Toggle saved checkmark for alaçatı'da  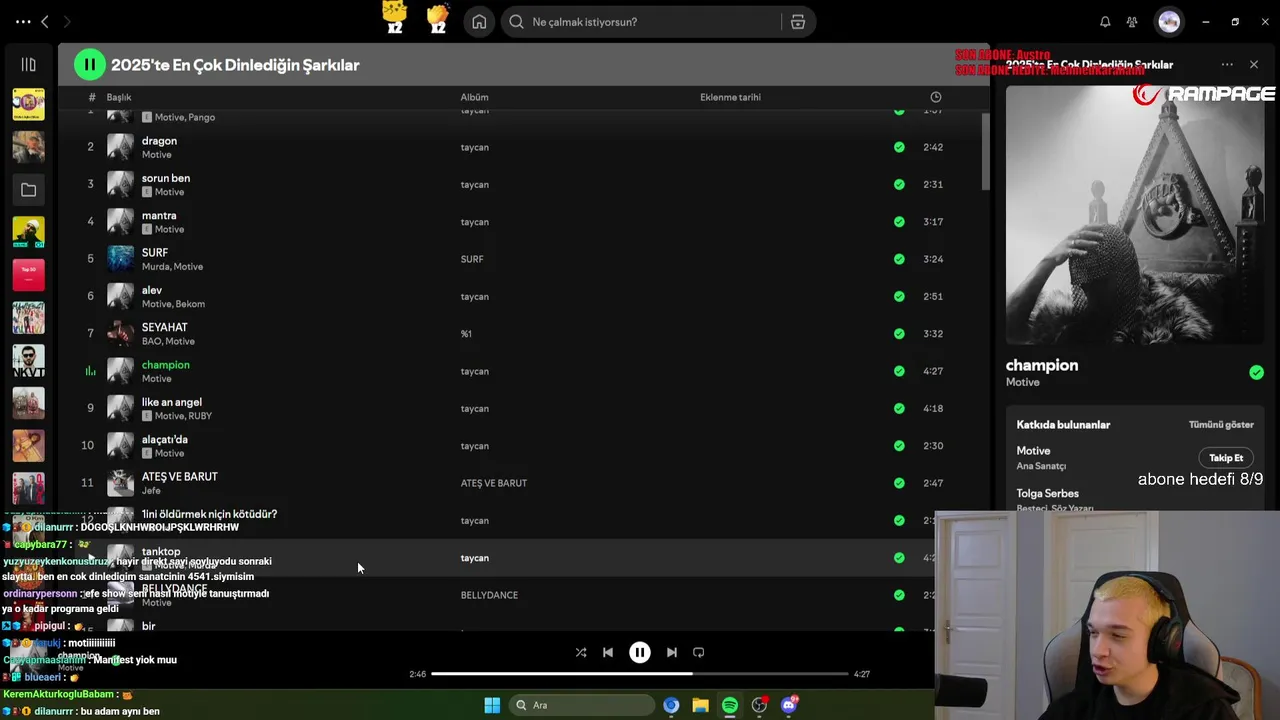click(x=899, y=446)
